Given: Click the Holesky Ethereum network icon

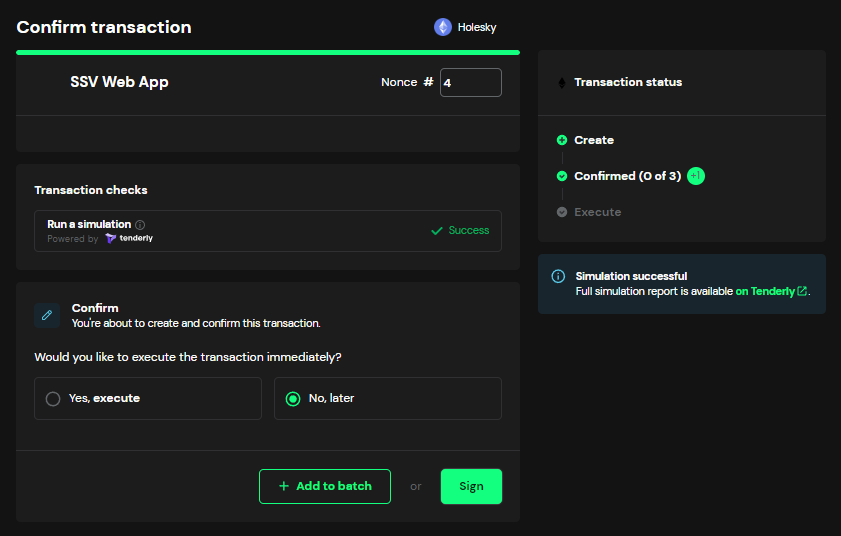Looking at the screenshot, I should click(x=442, y=27).
